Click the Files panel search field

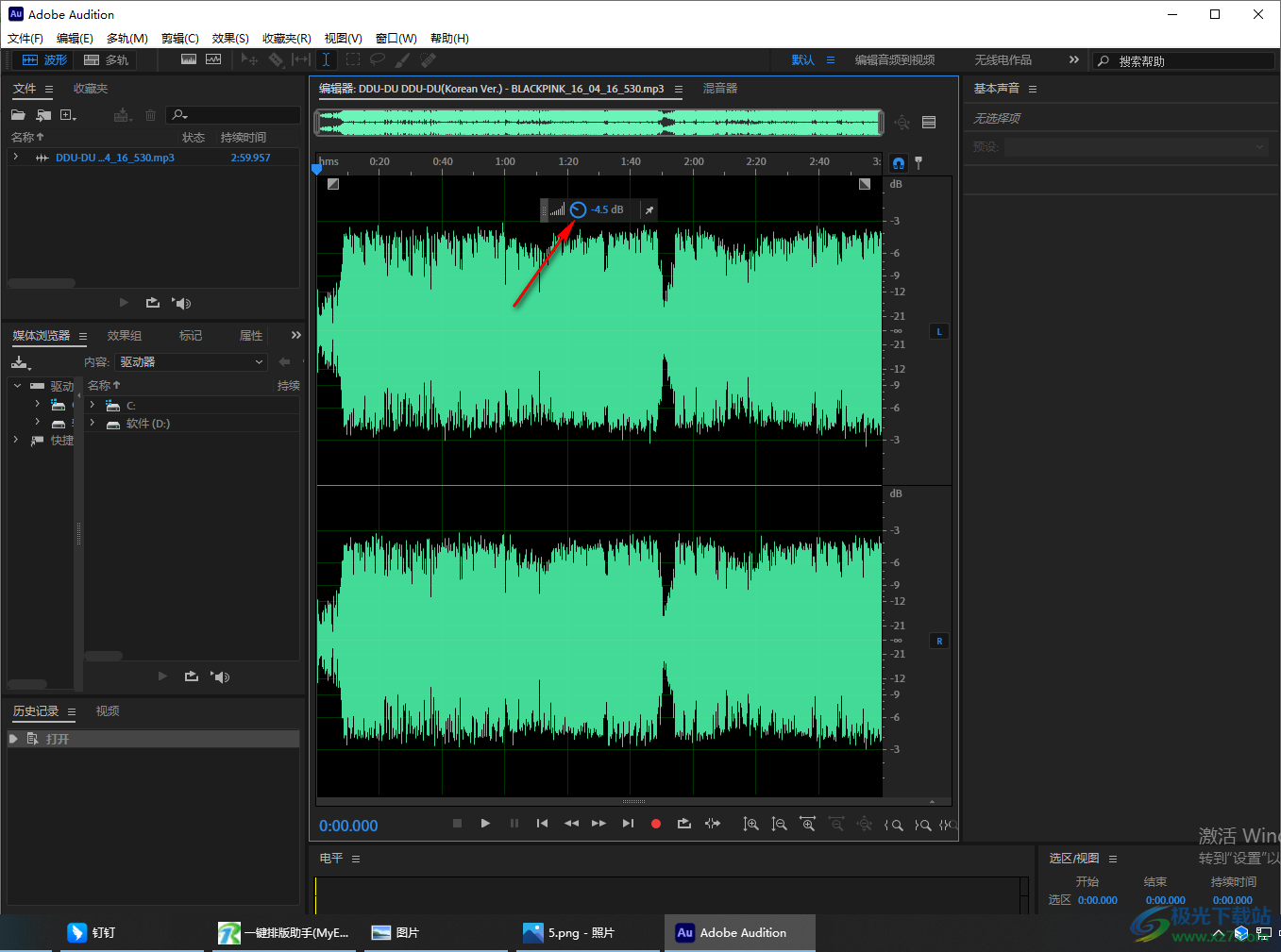click(x=233, y=115)
